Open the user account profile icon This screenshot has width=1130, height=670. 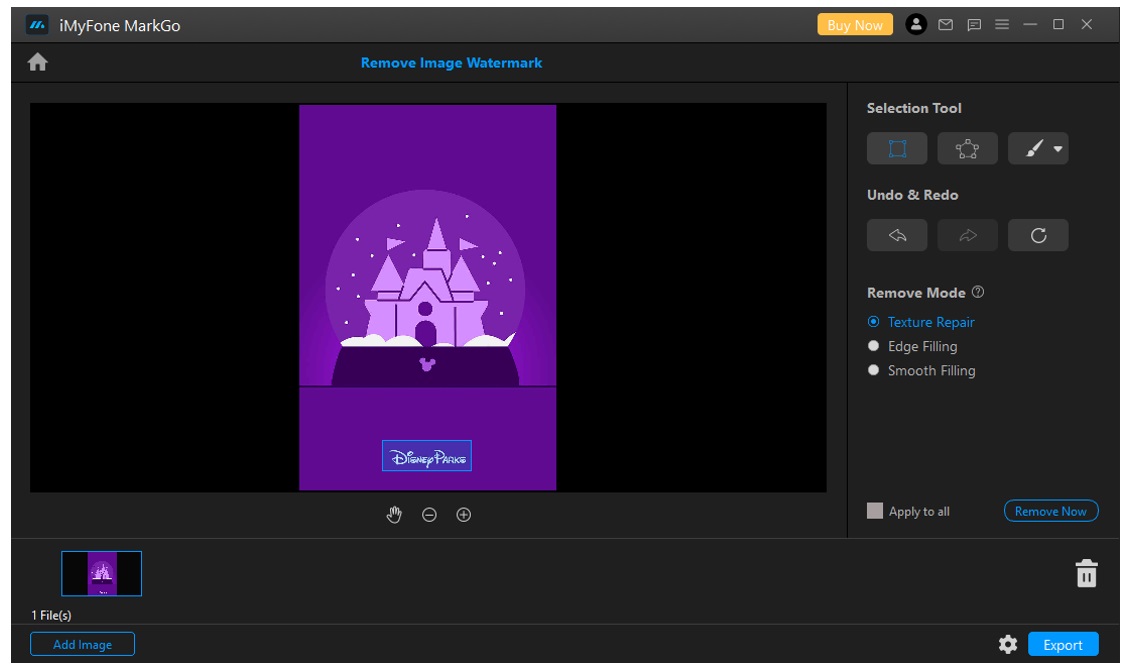coord(916,24)
